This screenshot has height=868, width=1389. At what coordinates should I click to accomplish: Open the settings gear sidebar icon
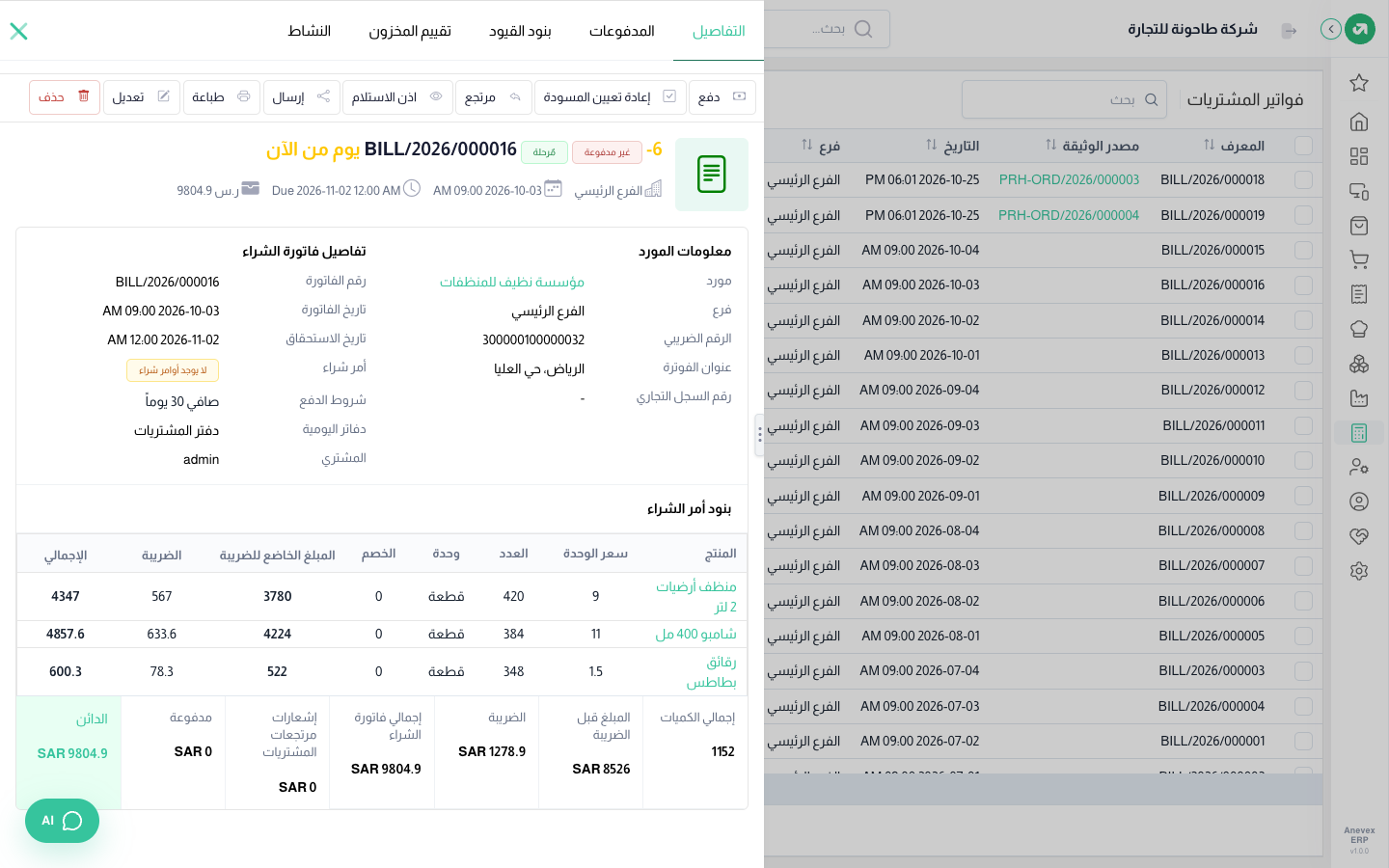(1359, 571)
